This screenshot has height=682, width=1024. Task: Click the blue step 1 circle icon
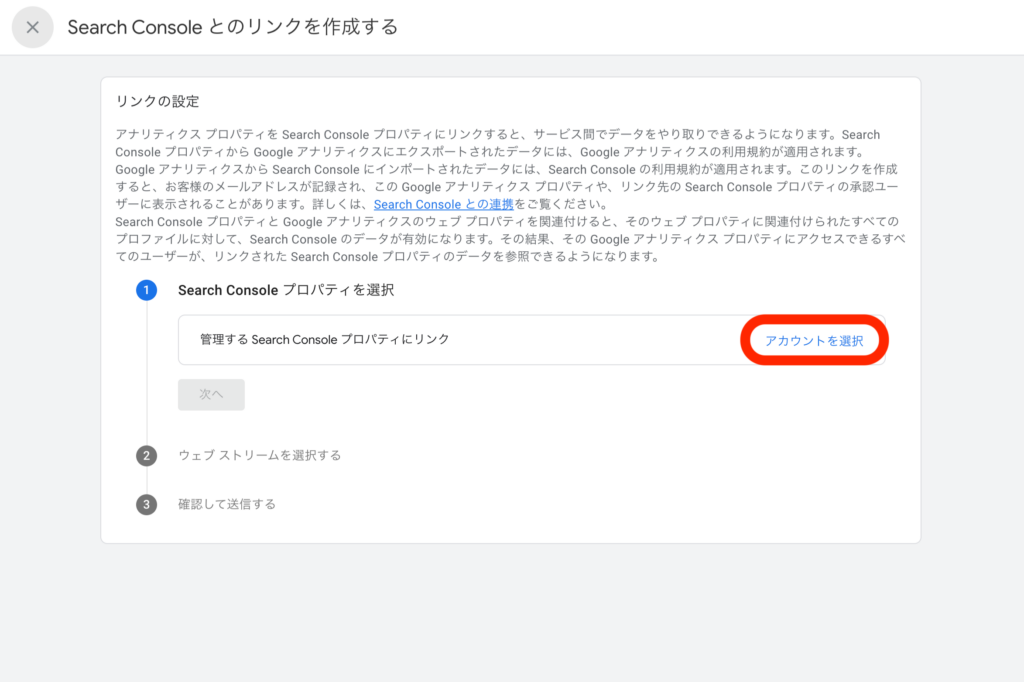click(x=147, y=290)
